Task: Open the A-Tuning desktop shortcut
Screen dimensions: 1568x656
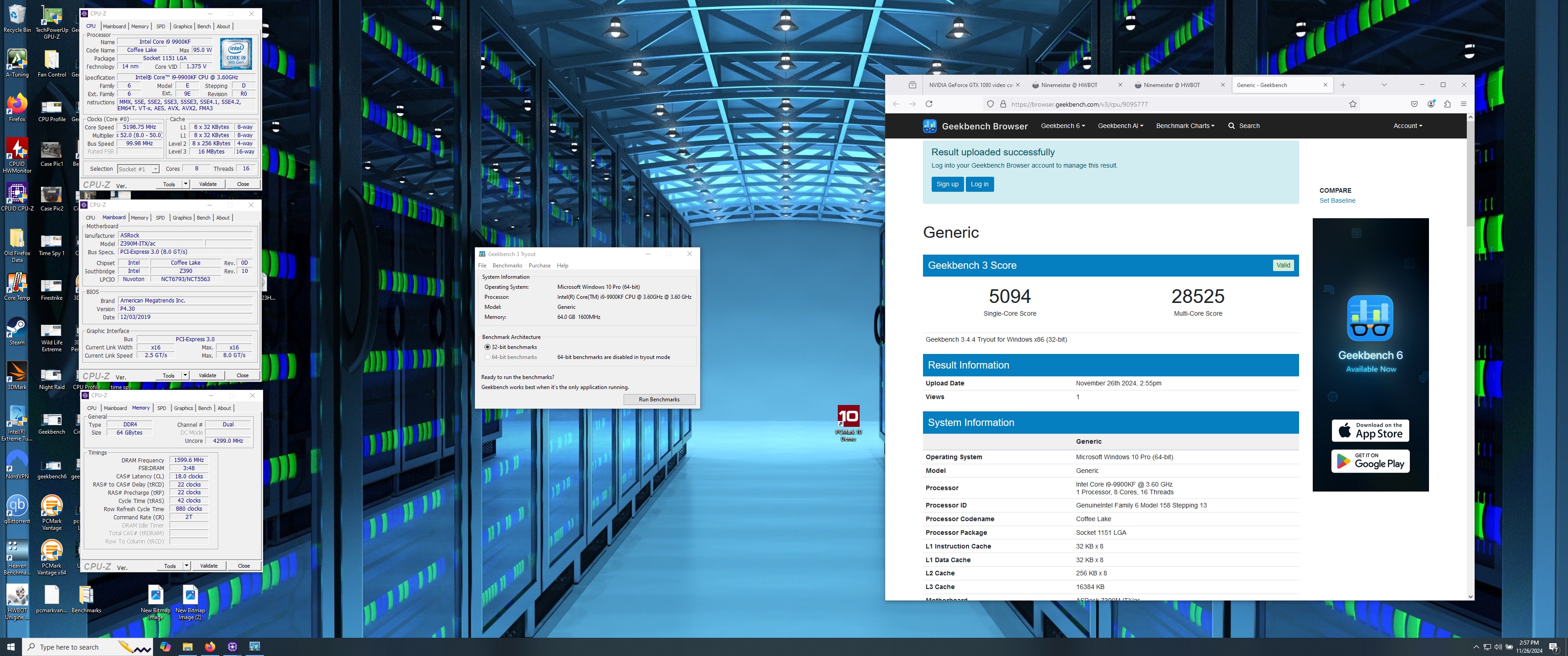Action: [17, 63]
